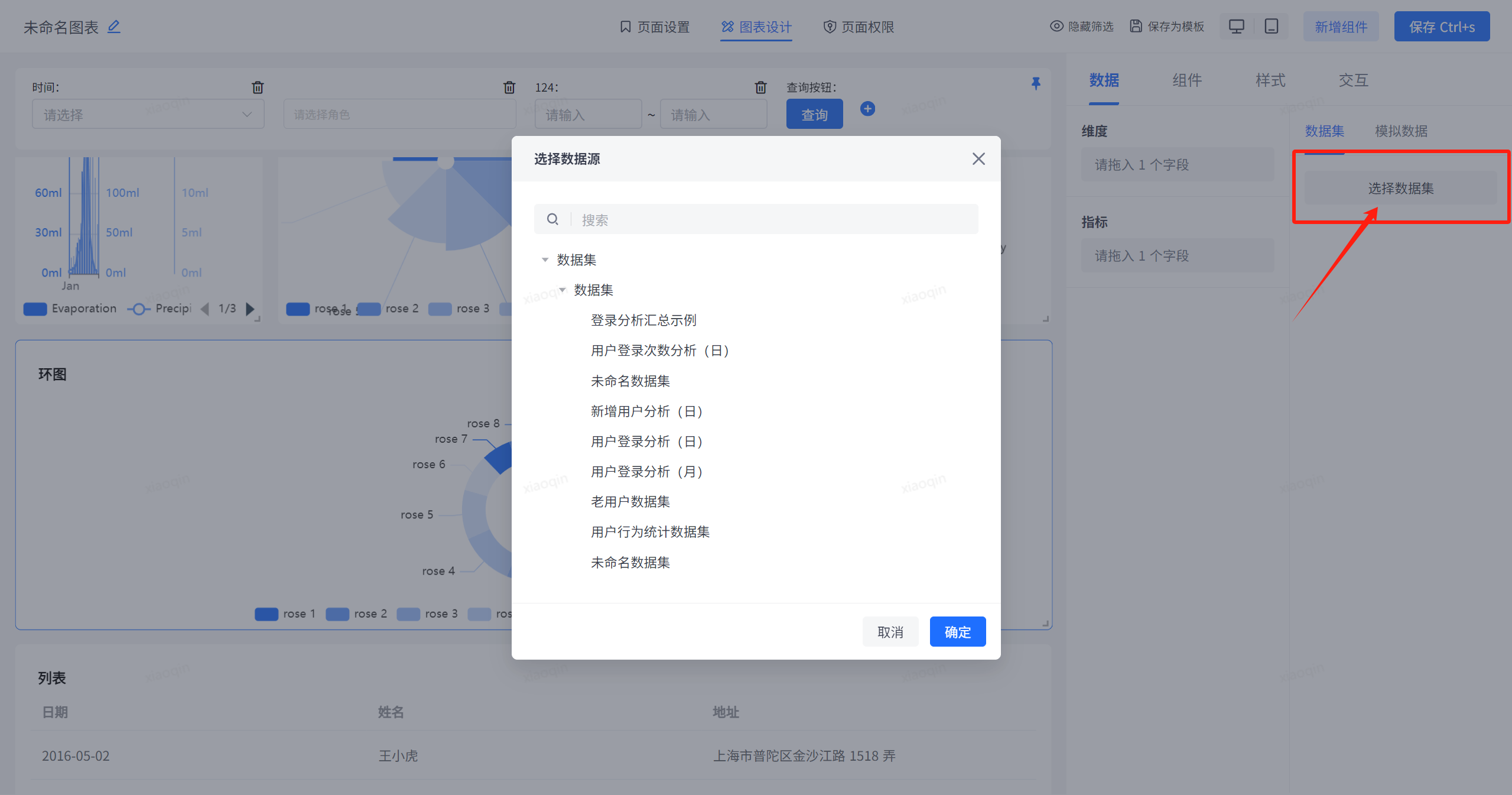Close the 选择数据源 dialog
This screenshot has height=795, width=1512.
[x=978, y=158]
